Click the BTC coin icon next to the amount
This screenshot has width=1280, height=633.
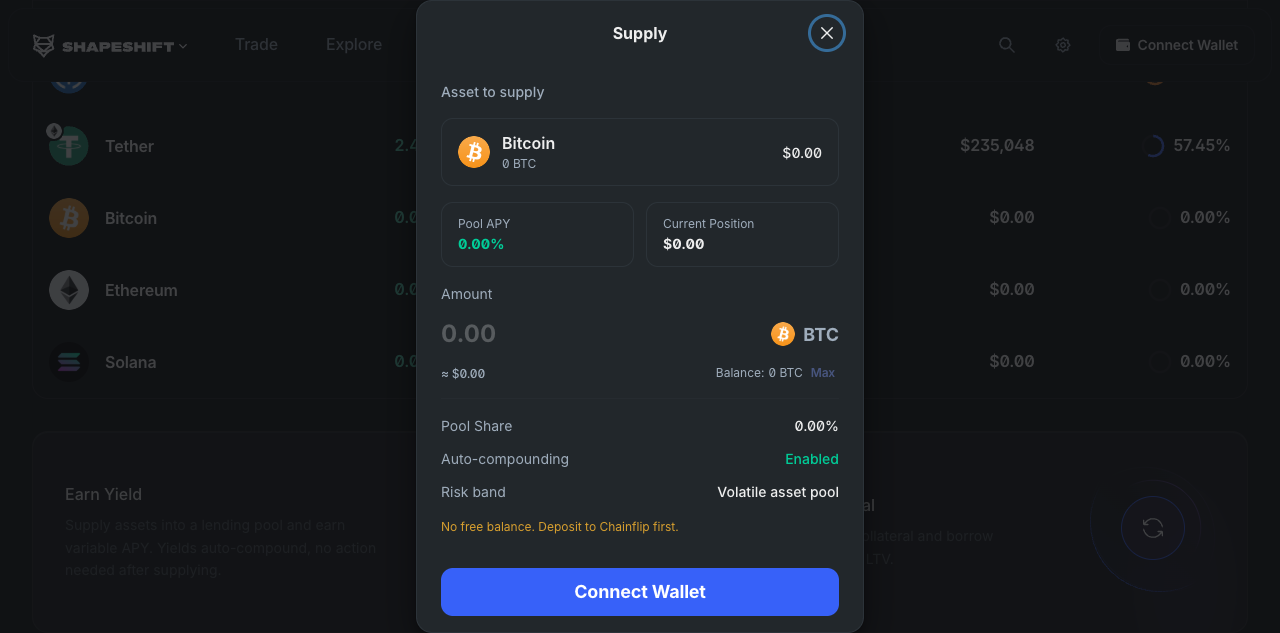click(782, 334)
